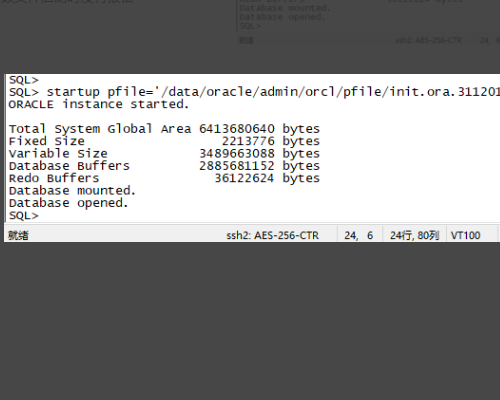Click the final SQL> prompt line
The height and width of the screenshot is (400, 500).
(x=24, y=216)
